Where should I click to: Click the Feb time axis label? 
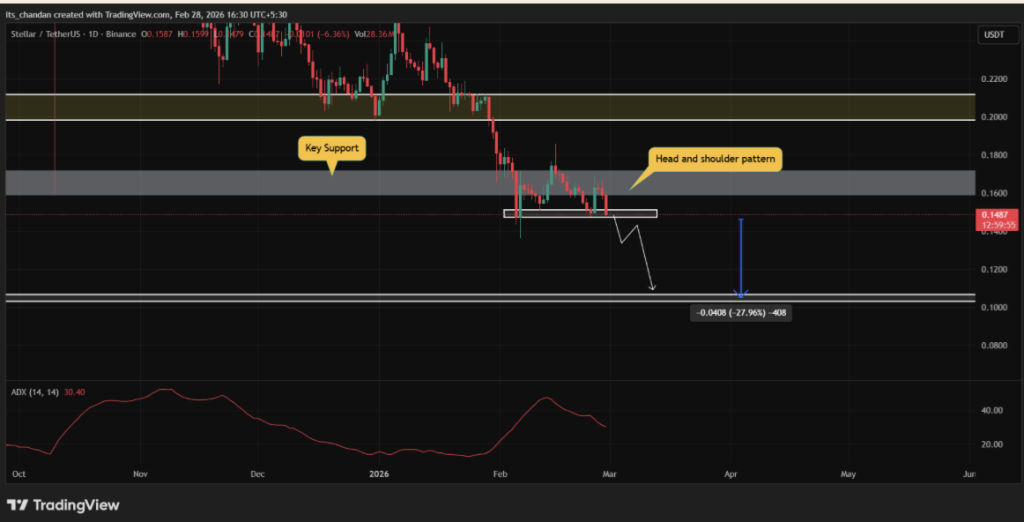[x=500, y=473]
